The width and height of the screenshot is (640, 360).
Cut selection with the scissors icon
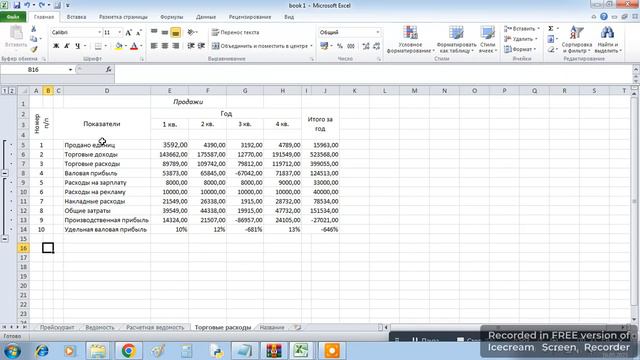(34, 29)
